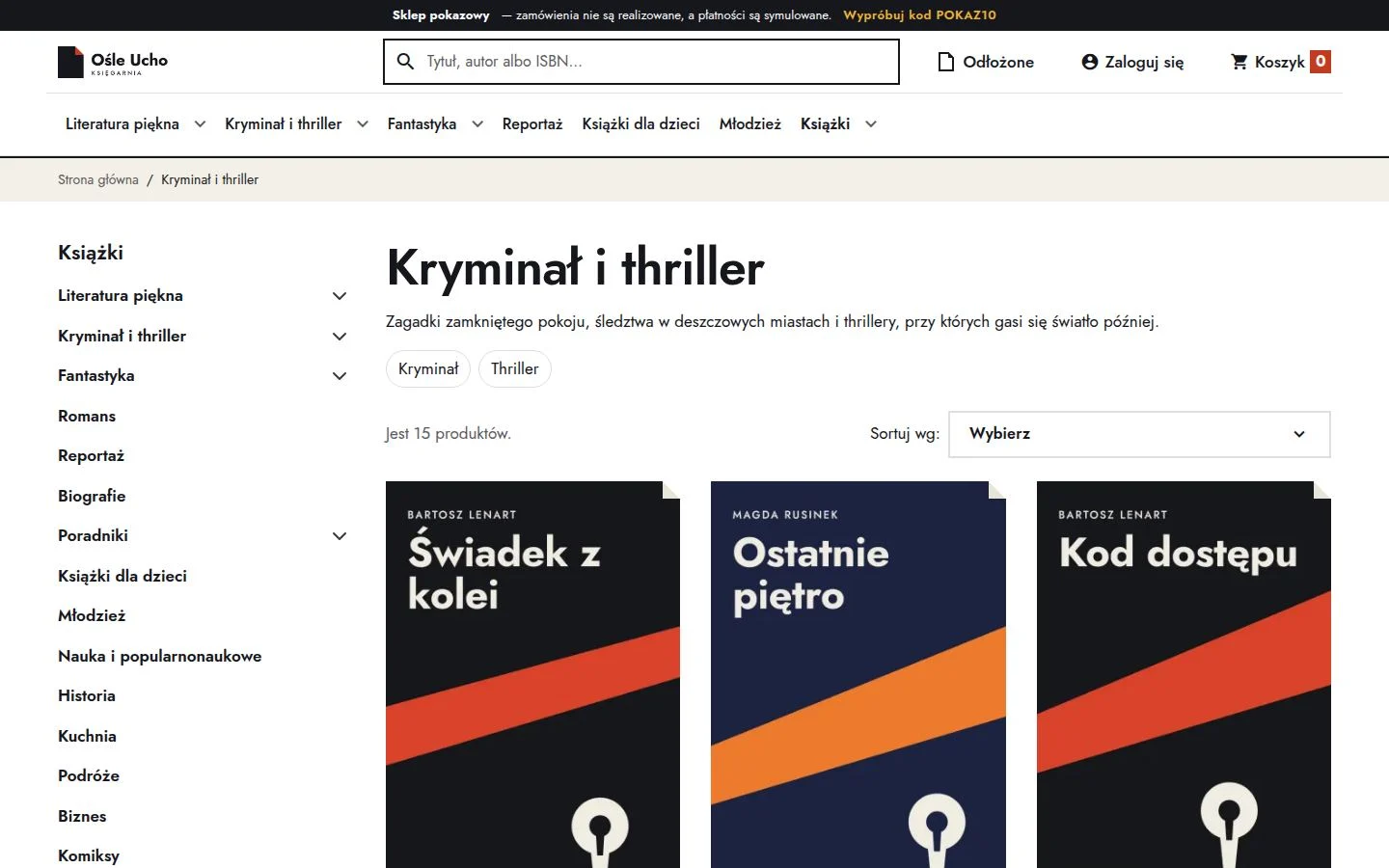
Task: Open Młodzież in the top navigation
Action: pos(750,124)
